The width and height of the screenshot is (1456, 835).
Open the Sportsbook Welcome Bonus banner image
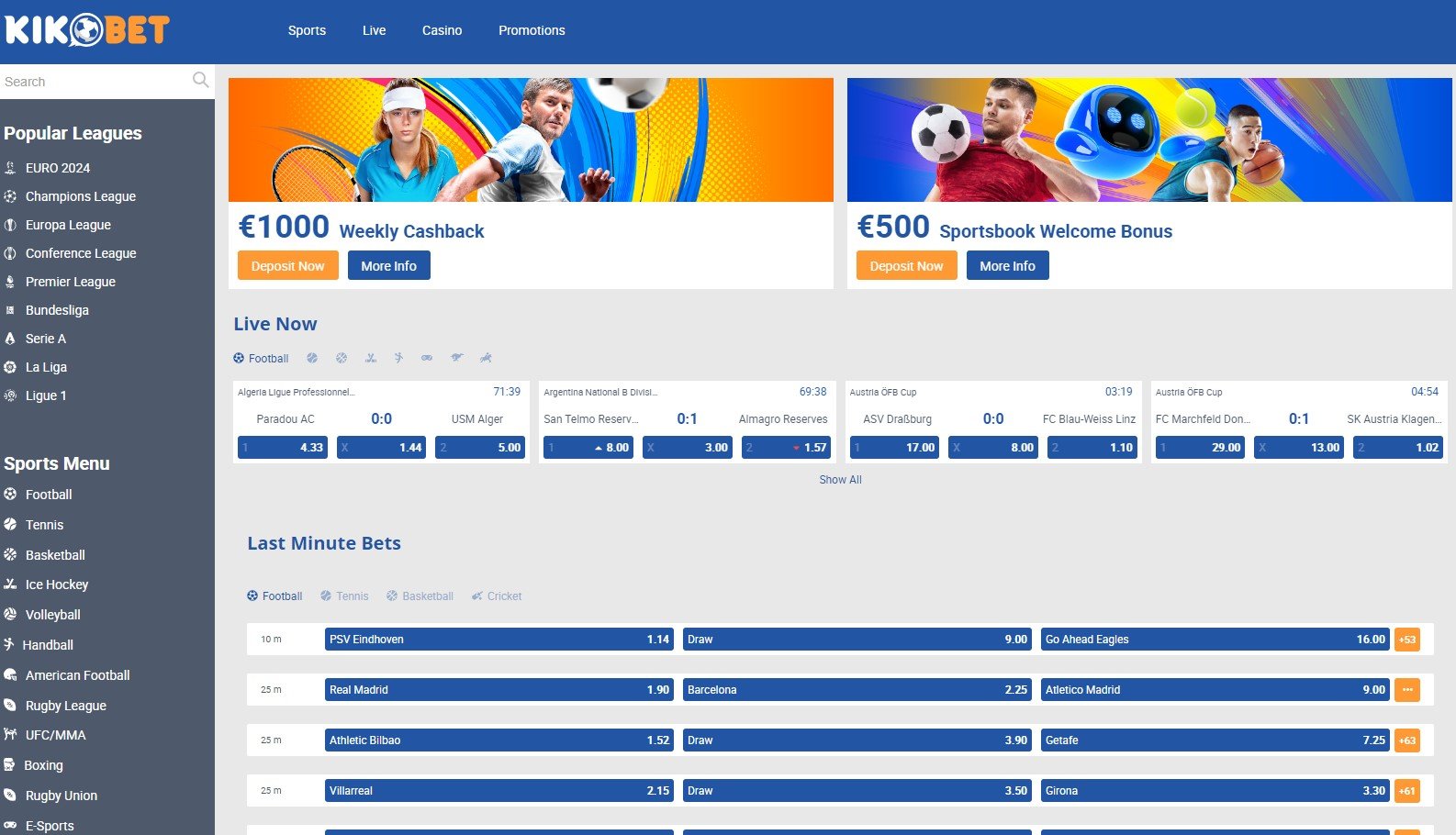(x=1149, y=139)
